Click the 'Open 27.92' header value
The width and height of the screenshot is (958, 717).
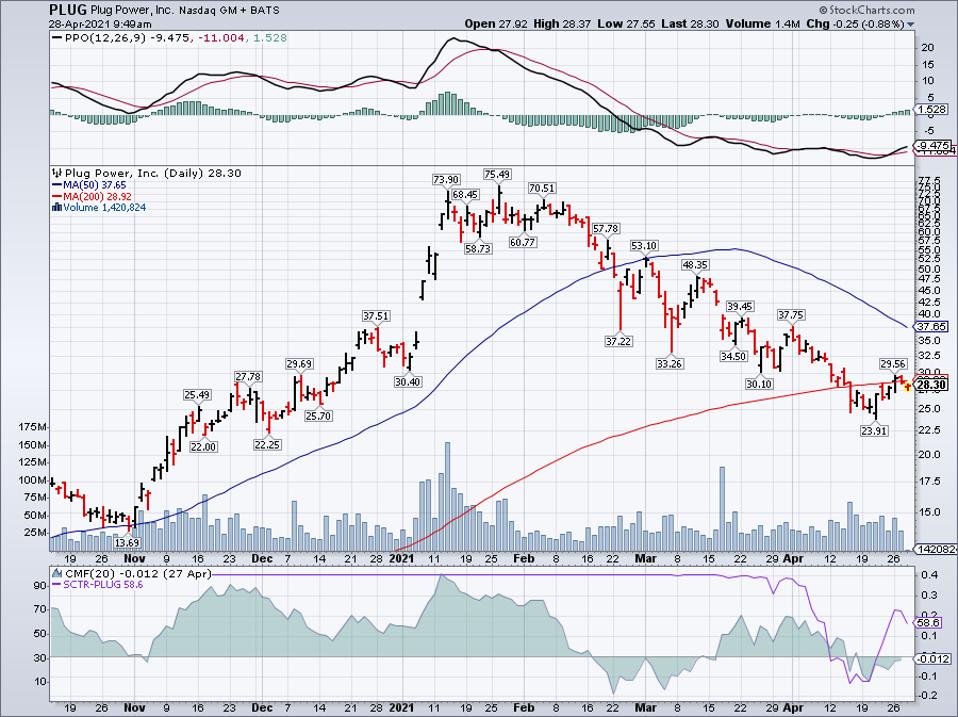click(x=496, y=24)
